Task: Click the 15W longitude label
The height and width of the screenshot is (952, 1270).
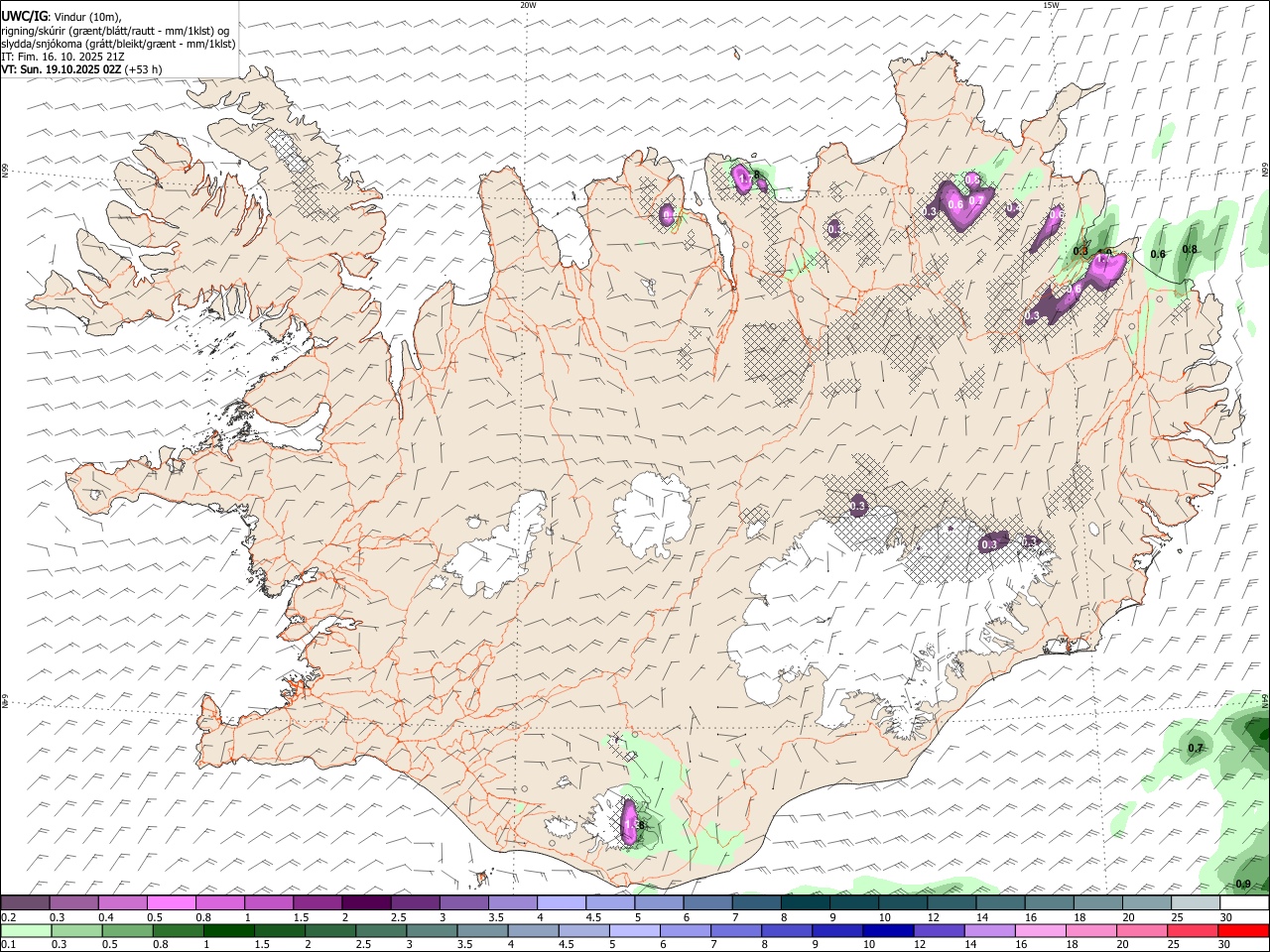Action: (x=1051, y=5)
